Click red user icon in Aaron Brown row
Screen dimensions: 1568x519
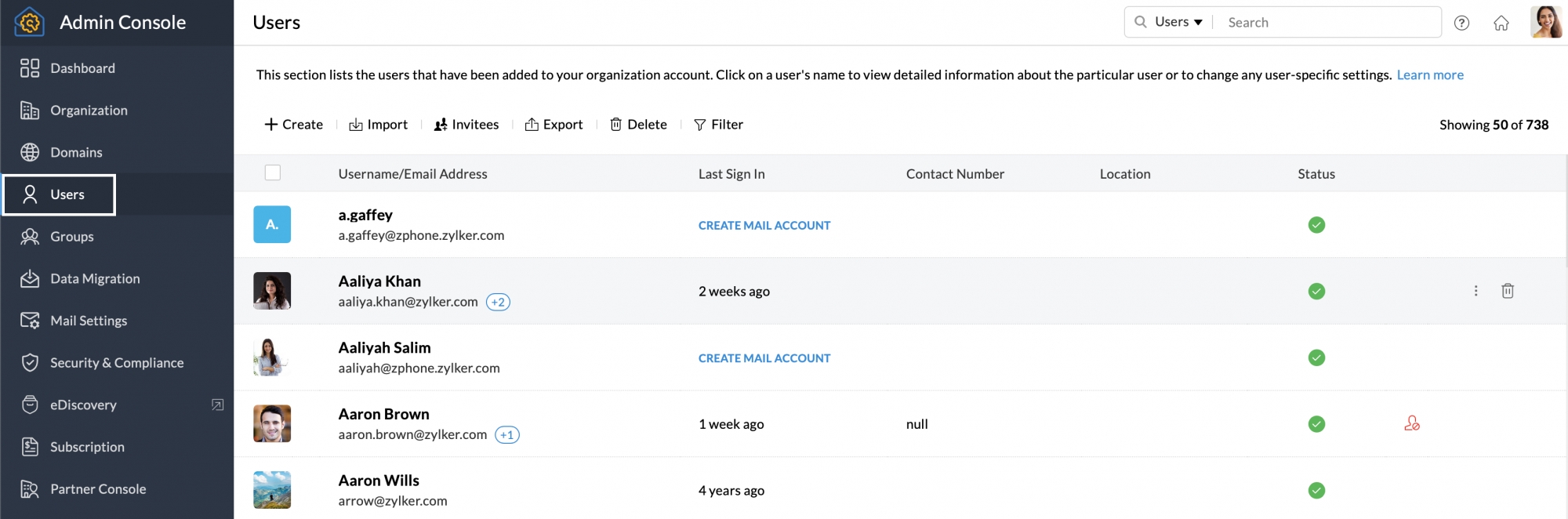click(1411, 423)
